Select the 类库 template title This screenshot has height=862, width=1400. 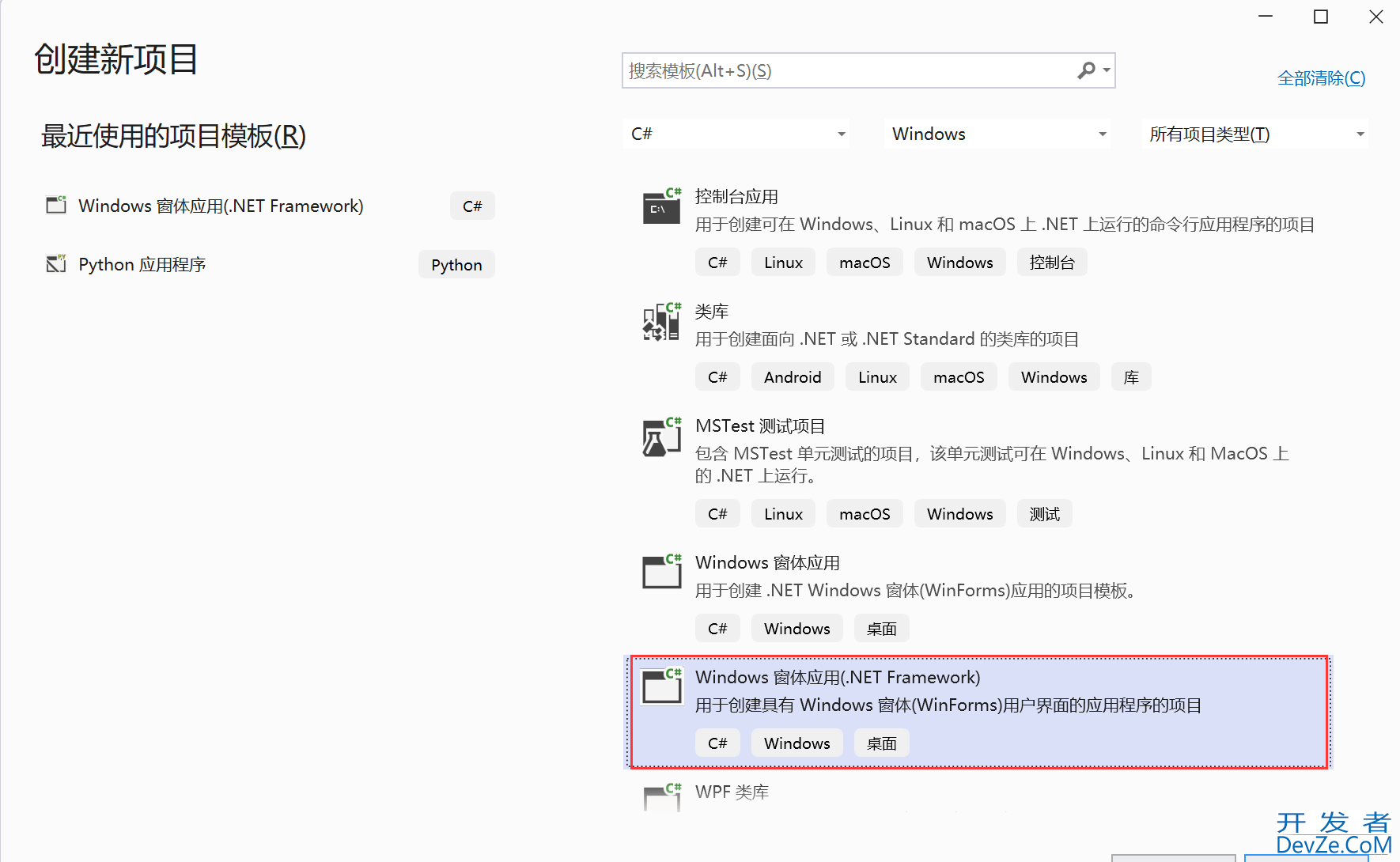click(x=711, y=311)
